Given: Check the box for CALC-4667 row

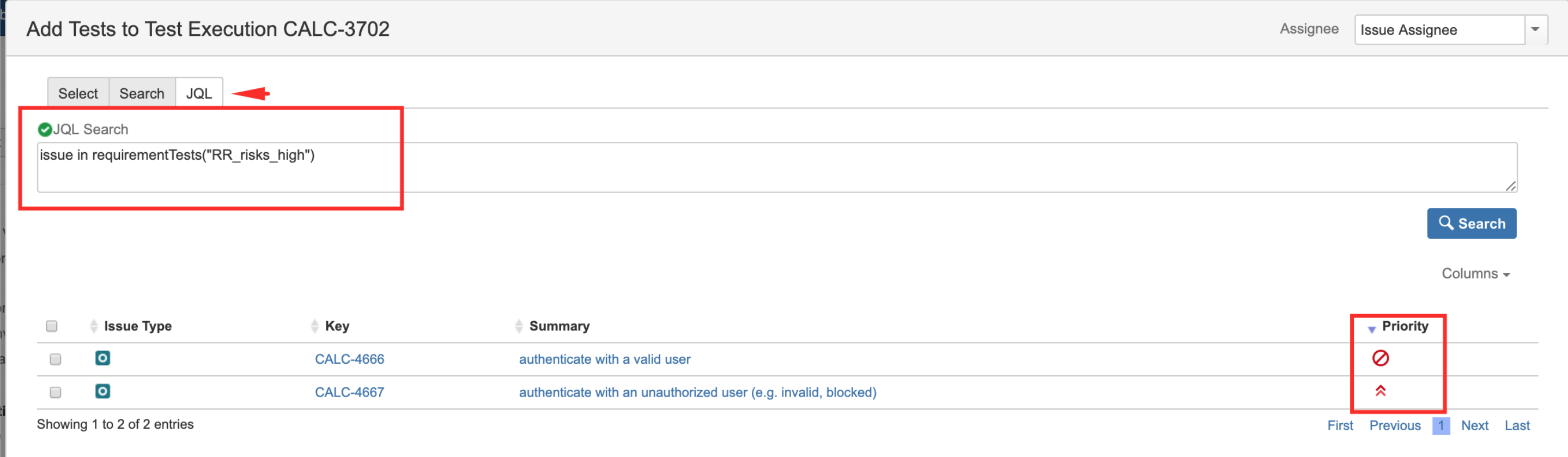Looking at the screenshot, I should coord(56,392).
